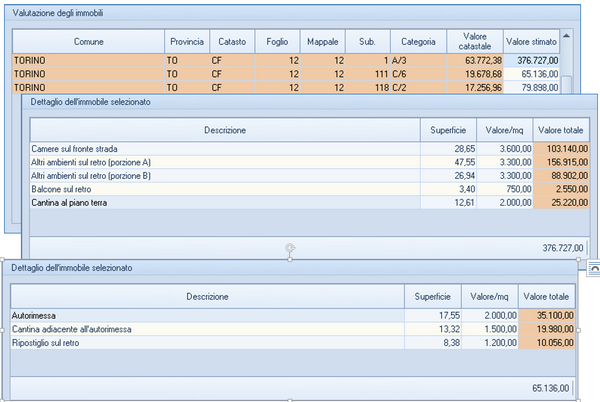
Task: Sort by the Categoria column header
Action: [x=418, y=41]
